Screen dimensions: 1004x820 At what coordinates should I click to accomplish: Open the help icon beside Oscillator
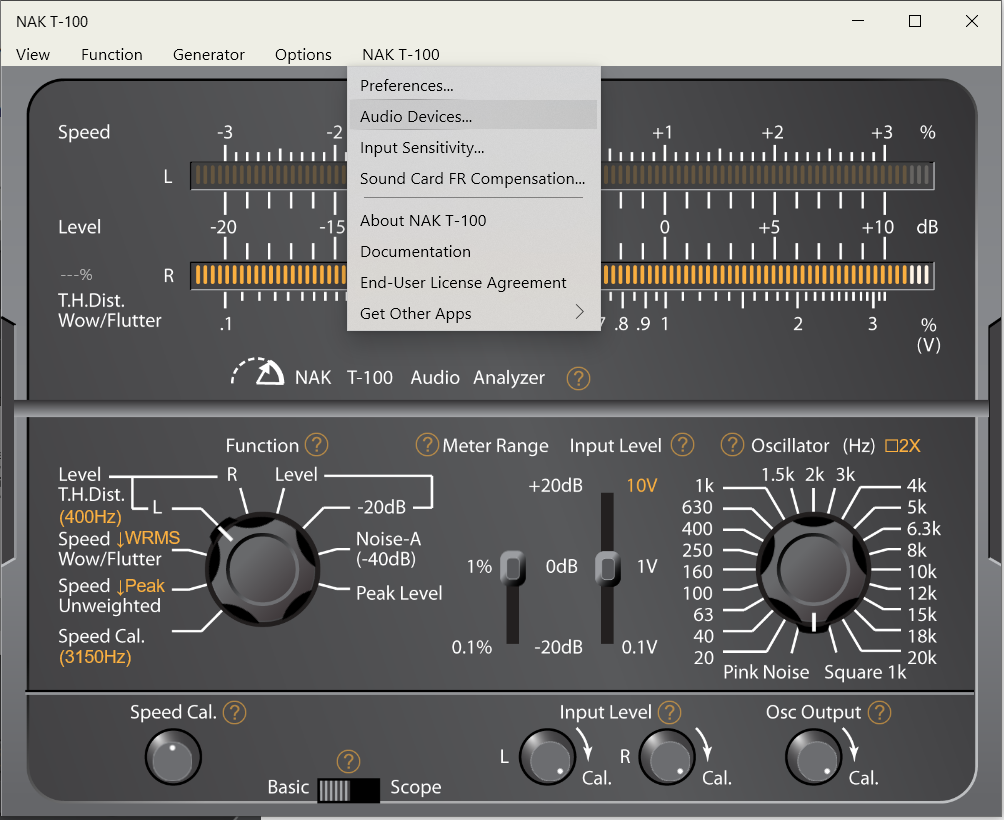point(733,445)
